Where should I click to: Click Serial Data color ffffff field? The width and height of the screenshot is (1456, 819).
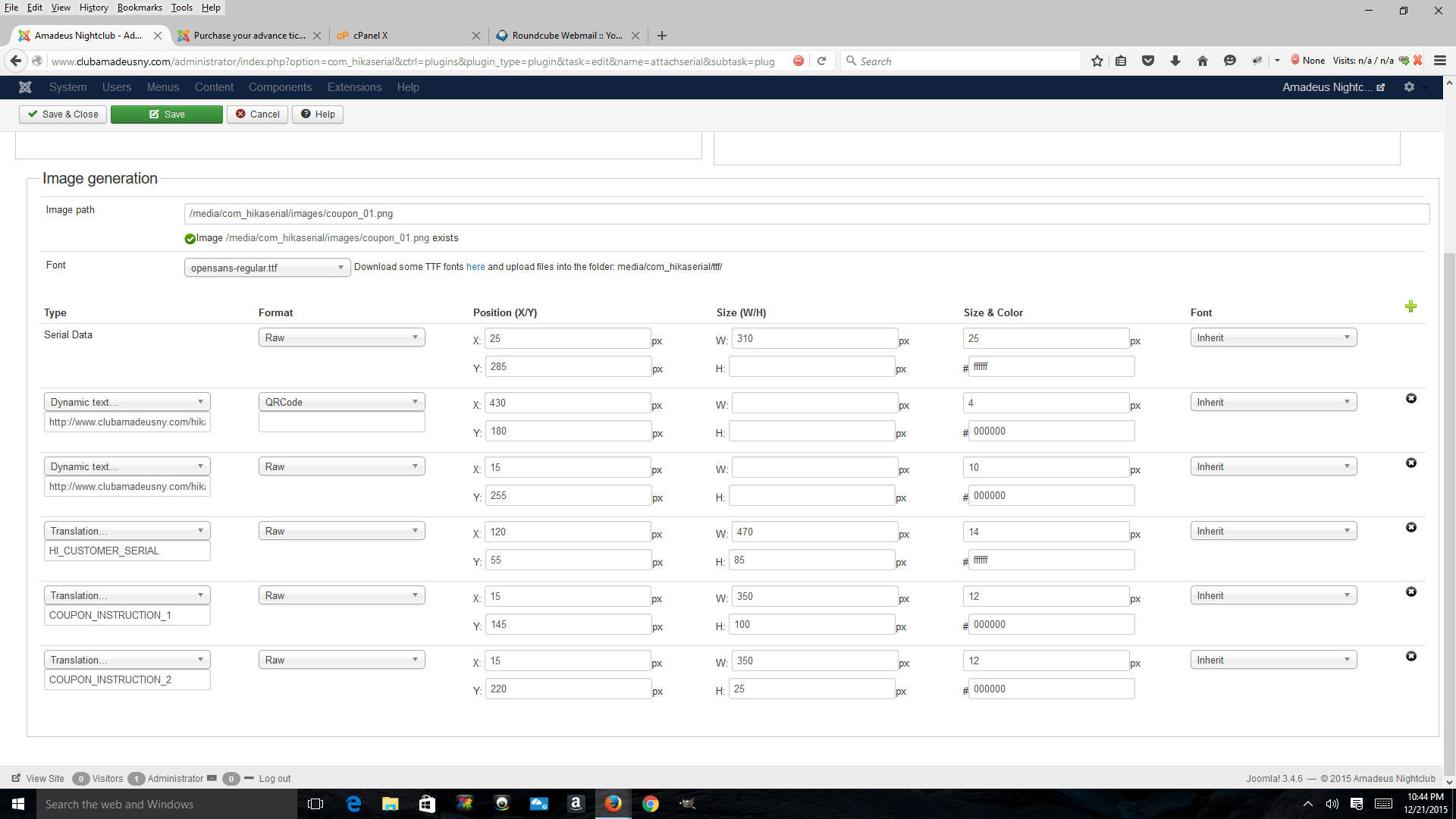[1051, 367]
